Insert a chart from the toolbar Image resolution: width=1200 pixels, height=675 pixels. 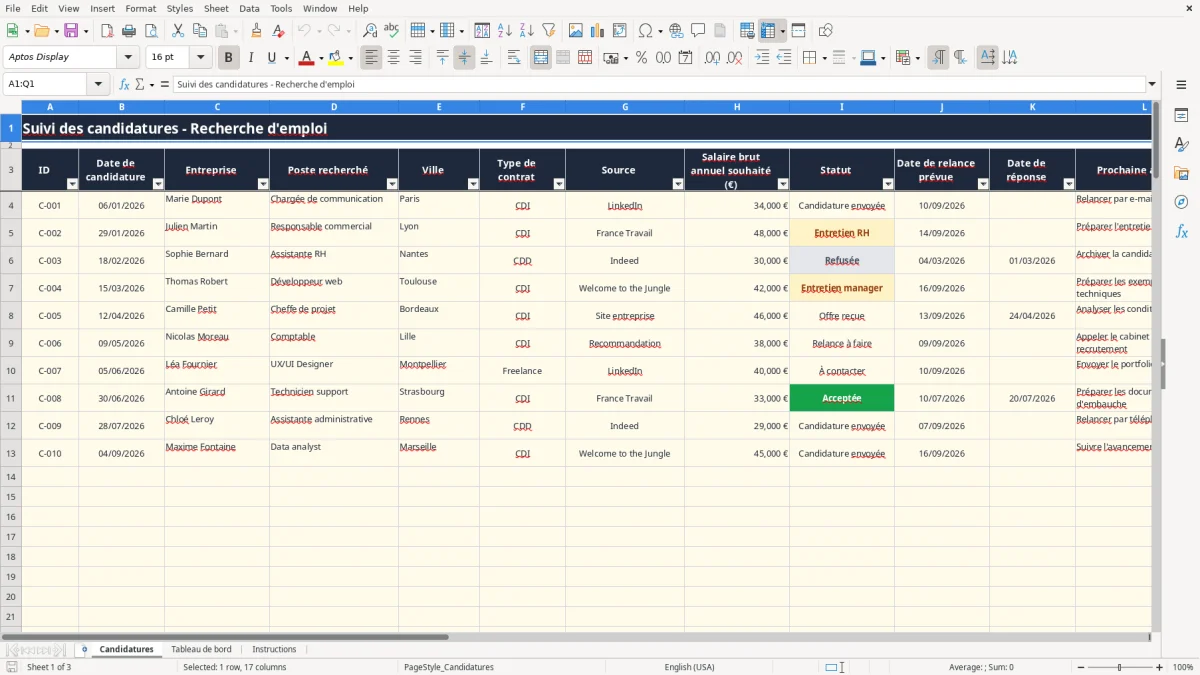coord(598,31)
